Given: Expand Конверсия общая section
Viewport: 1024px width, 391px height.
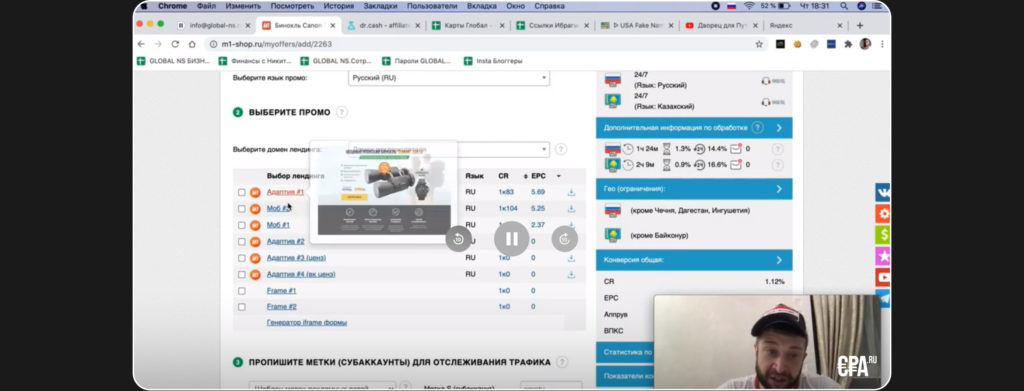Looking at the screenshot, I should (x=694, y=260).
